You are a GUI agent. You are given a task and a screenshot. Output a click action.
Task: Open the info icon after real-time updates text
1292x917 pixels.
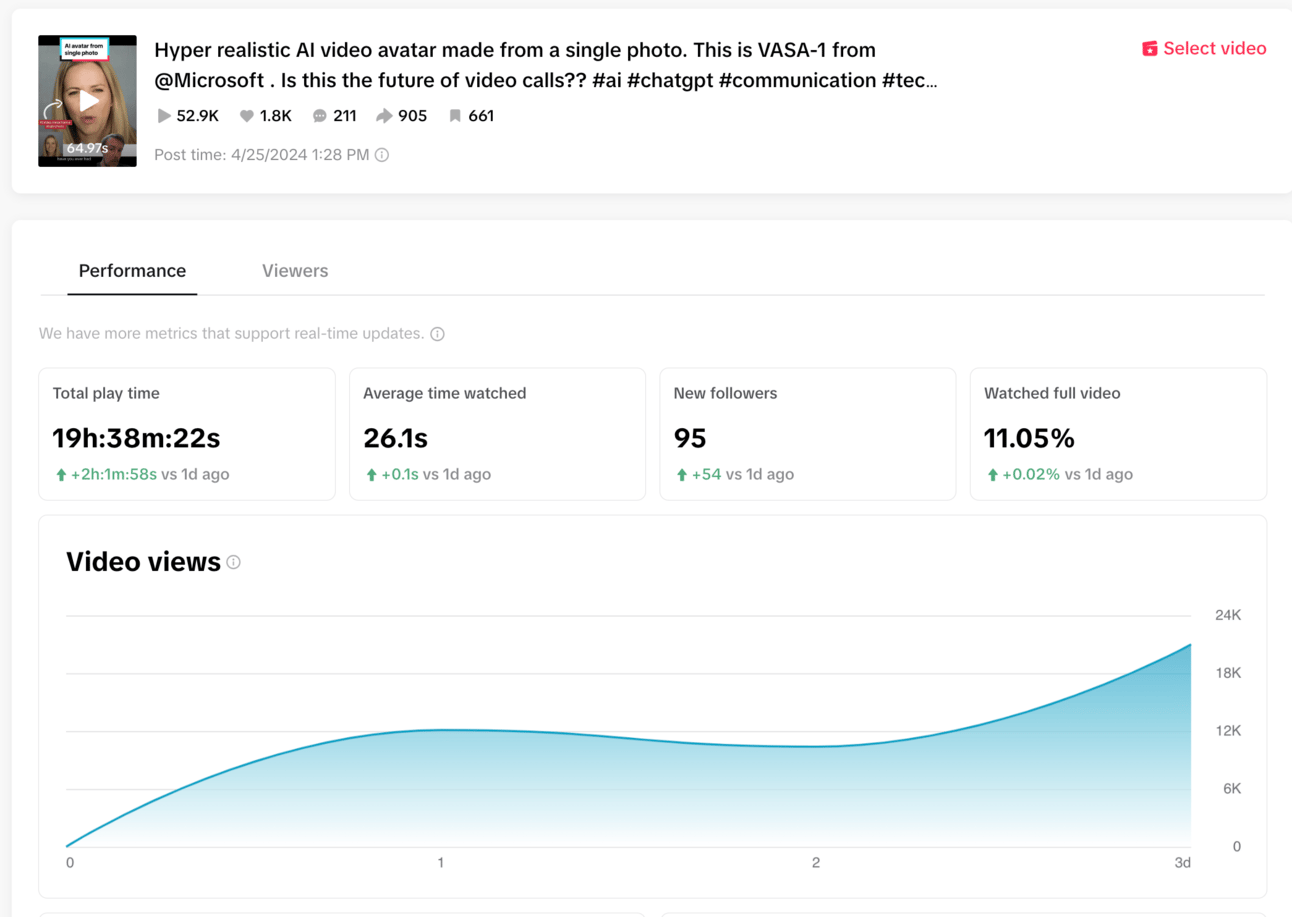tap(437, 334)
